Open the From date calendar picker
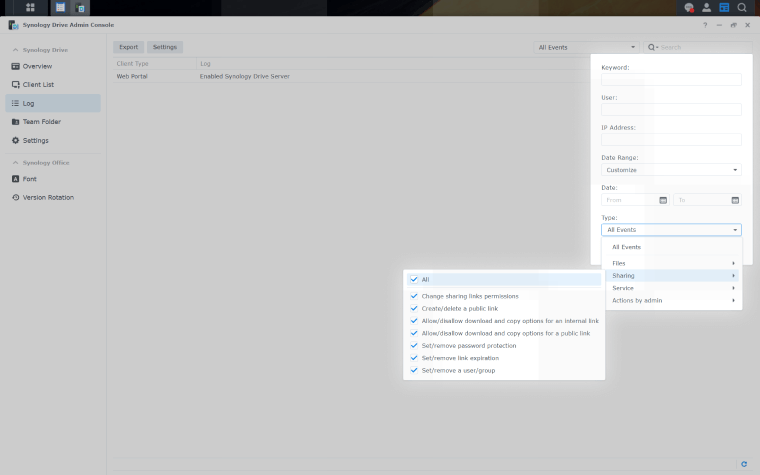The height and width of the screenshot is (475, 760). [x=663, y=200]
